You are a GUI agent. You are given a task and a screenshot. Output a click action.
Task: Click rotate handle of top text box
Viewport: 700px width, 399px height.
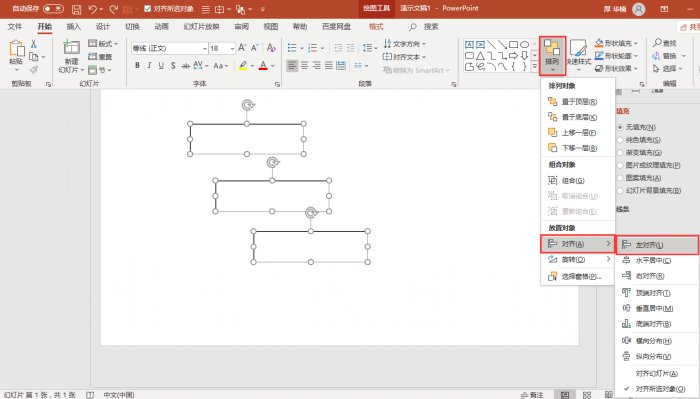pyautogui.click(x=248, y=105)
